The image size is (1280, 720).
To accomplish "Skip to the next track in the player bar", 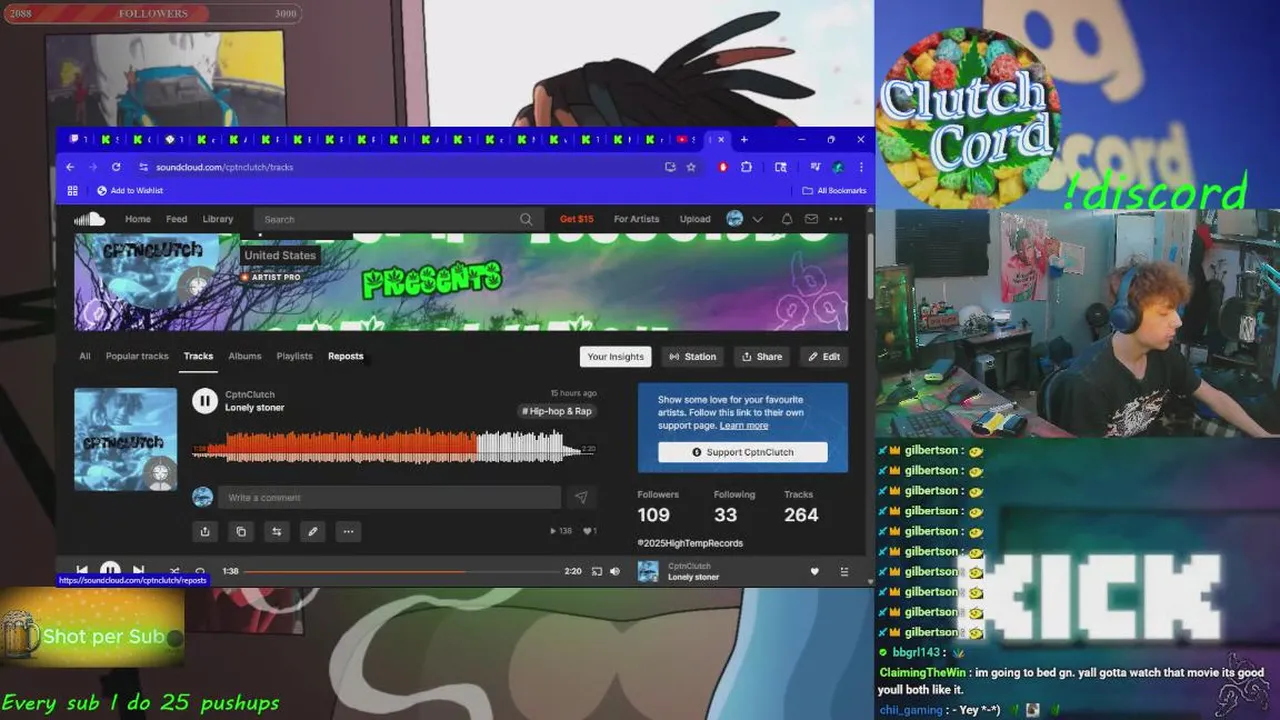I will coord(139,571).
